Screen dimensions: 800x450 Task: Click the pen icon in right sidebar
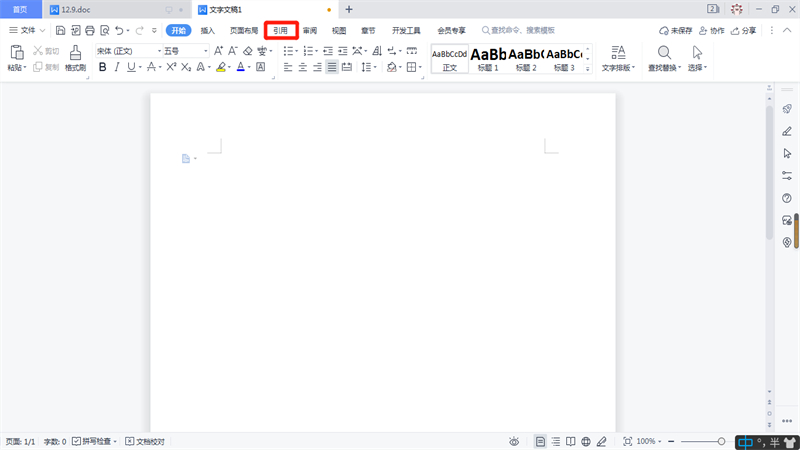click(787, 131)
